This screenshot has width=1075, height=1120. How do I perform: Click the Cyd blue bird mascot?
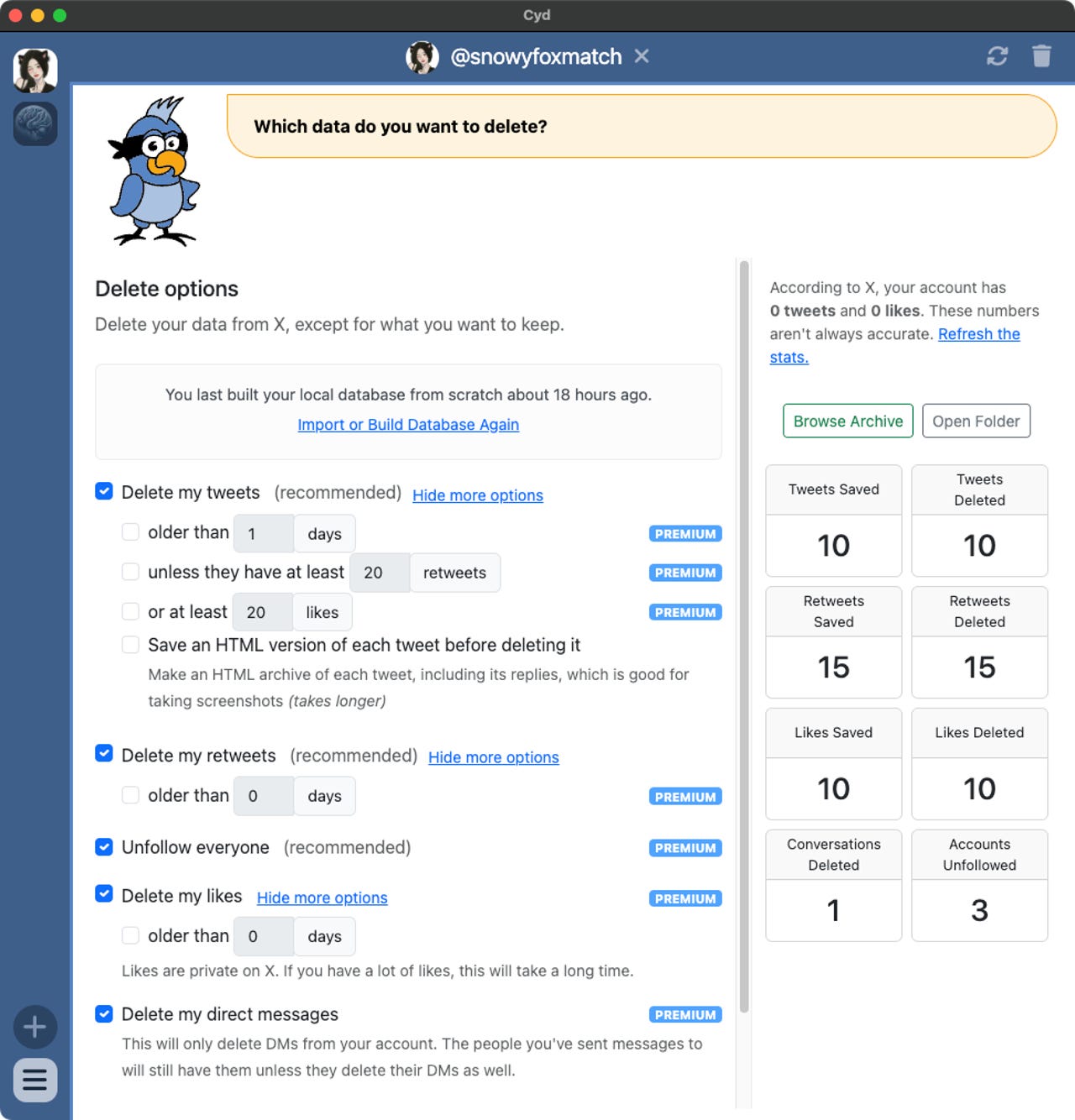pyautogui.click(x=155, y=170)
